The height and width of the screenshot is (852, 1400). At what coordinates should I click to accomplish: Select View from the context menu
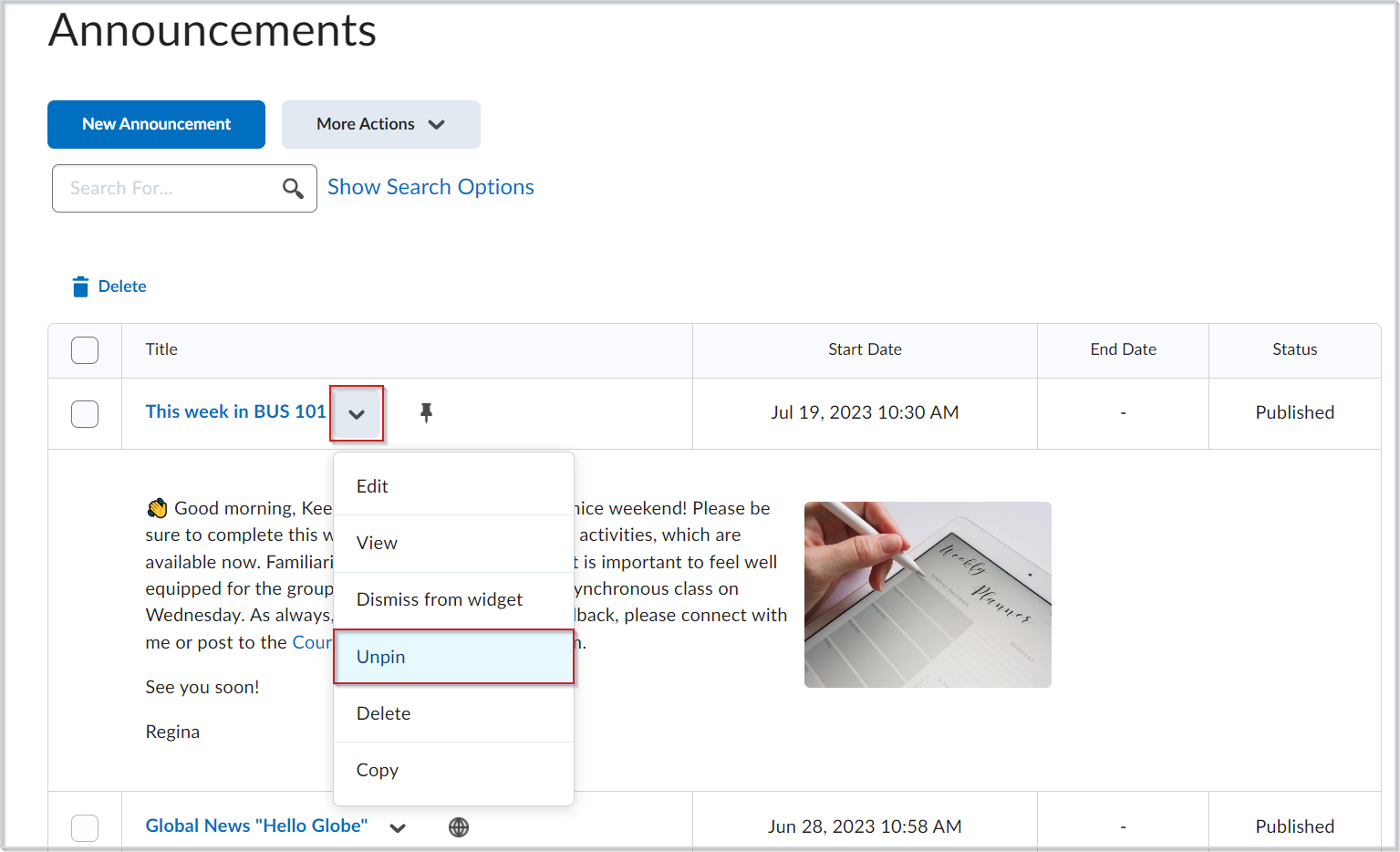(x=376, y=543)
